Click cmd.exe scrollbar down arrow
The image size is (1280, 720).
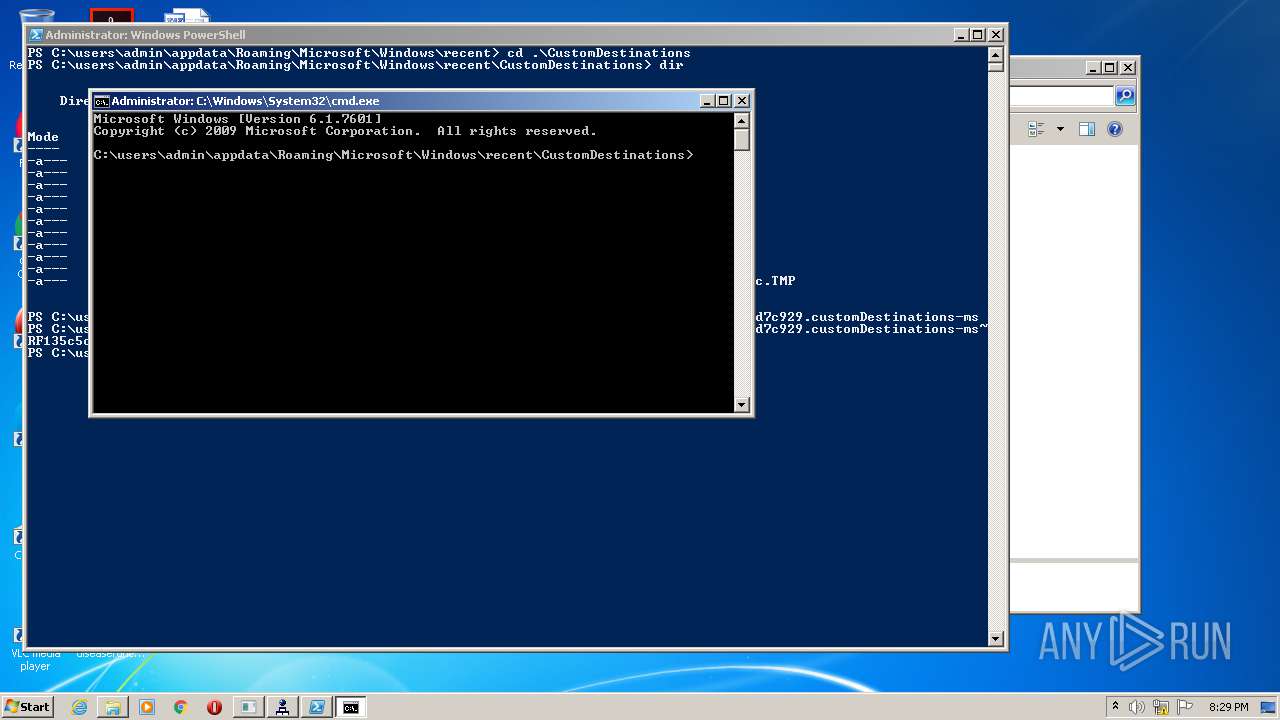pyautogui.click(x=742, y=404)
